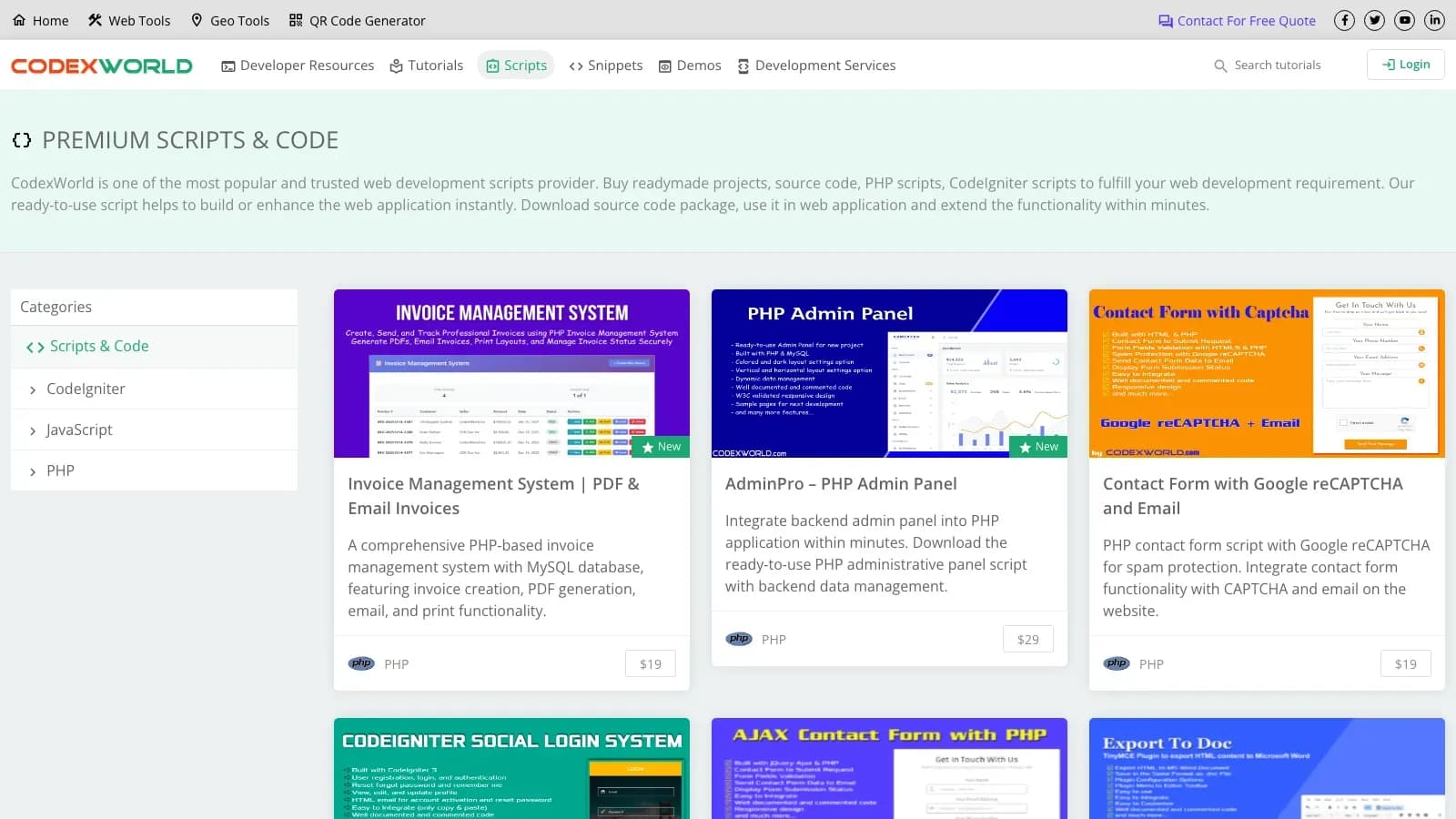
Task: Select Scripts & Code category
Action: (x=154, y=347)
